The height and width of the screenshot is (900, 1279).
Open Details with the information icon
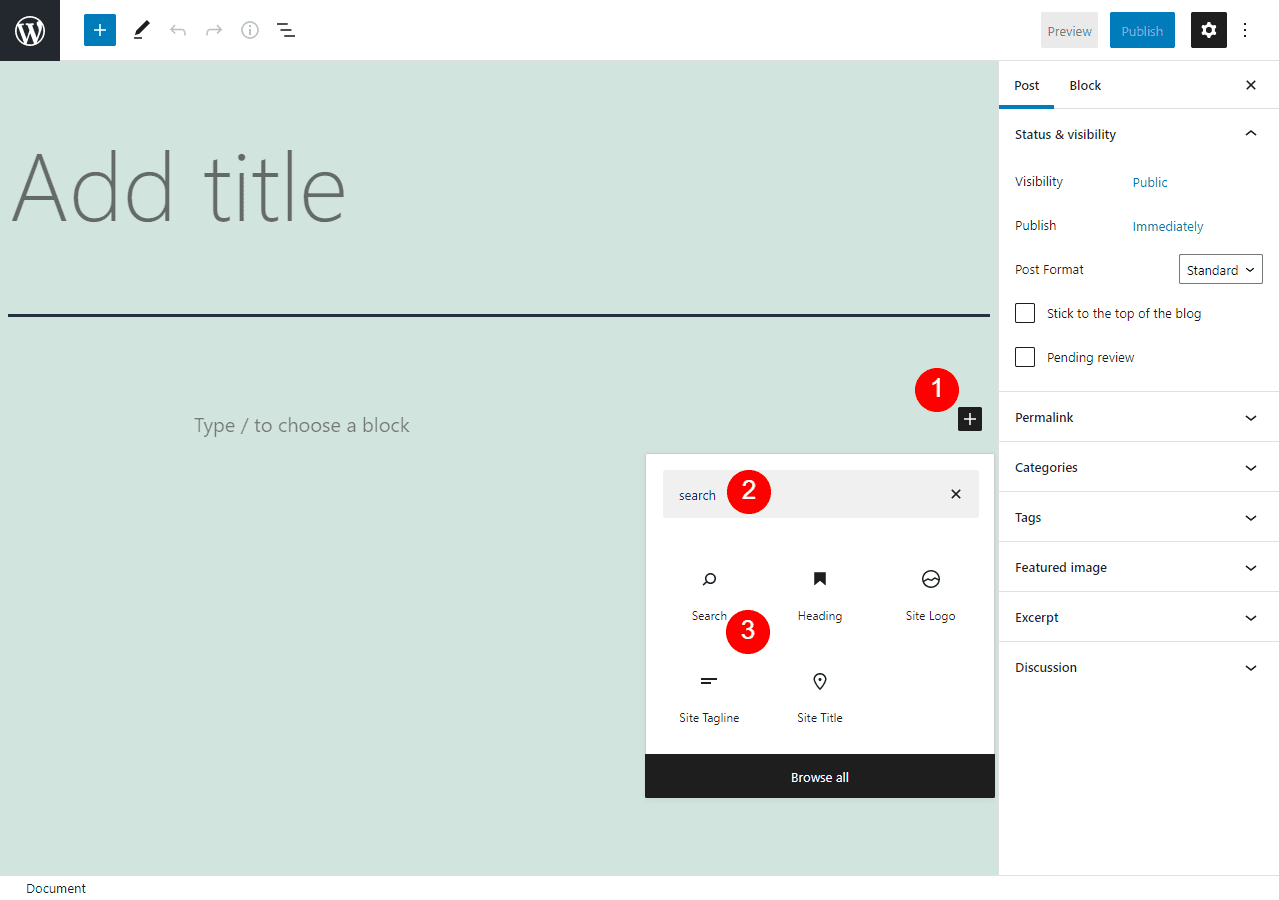pyautogui.click(x=249, y=30)
